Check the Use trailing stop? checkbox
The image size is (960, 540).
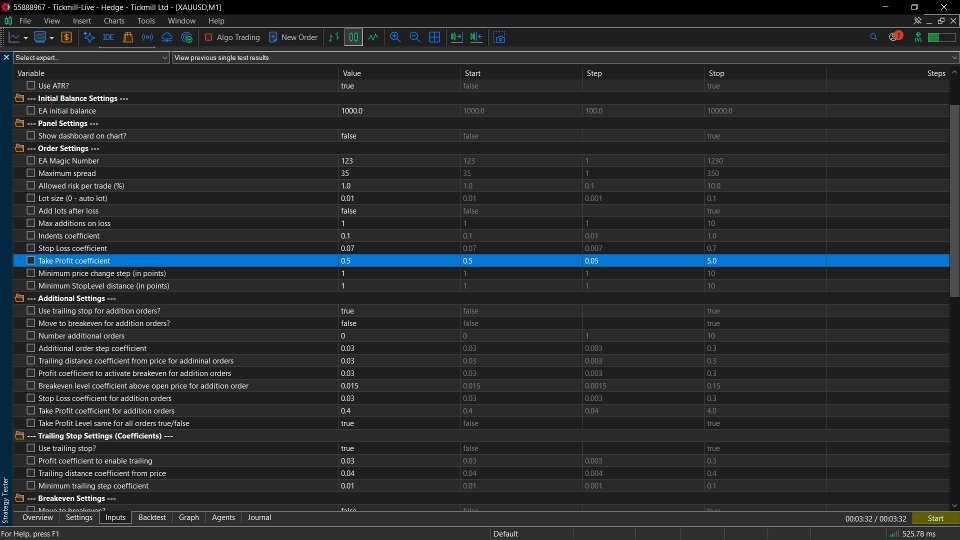pyautogui.click(x=31, y=448)
